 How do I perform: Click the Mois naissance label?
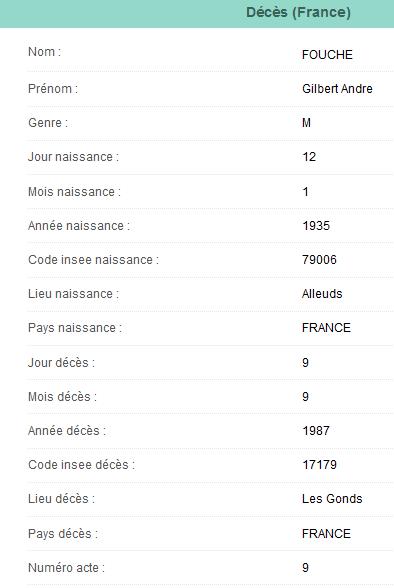[74, 192]
